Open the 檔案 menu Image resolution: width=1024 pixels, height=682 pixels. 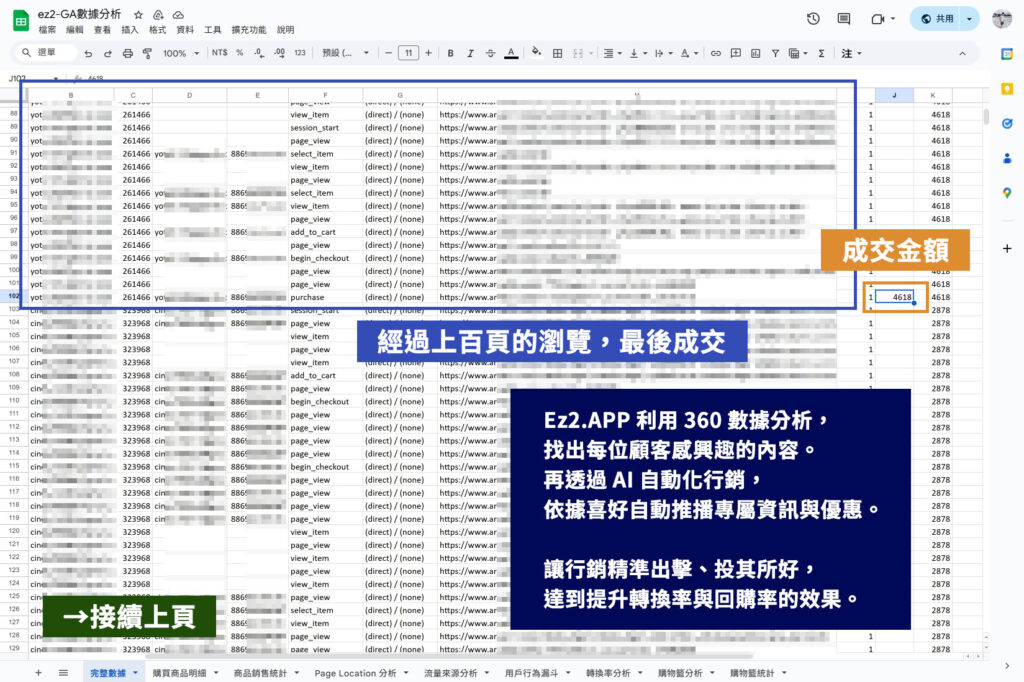pyautogui.click(x=47, y=30)
